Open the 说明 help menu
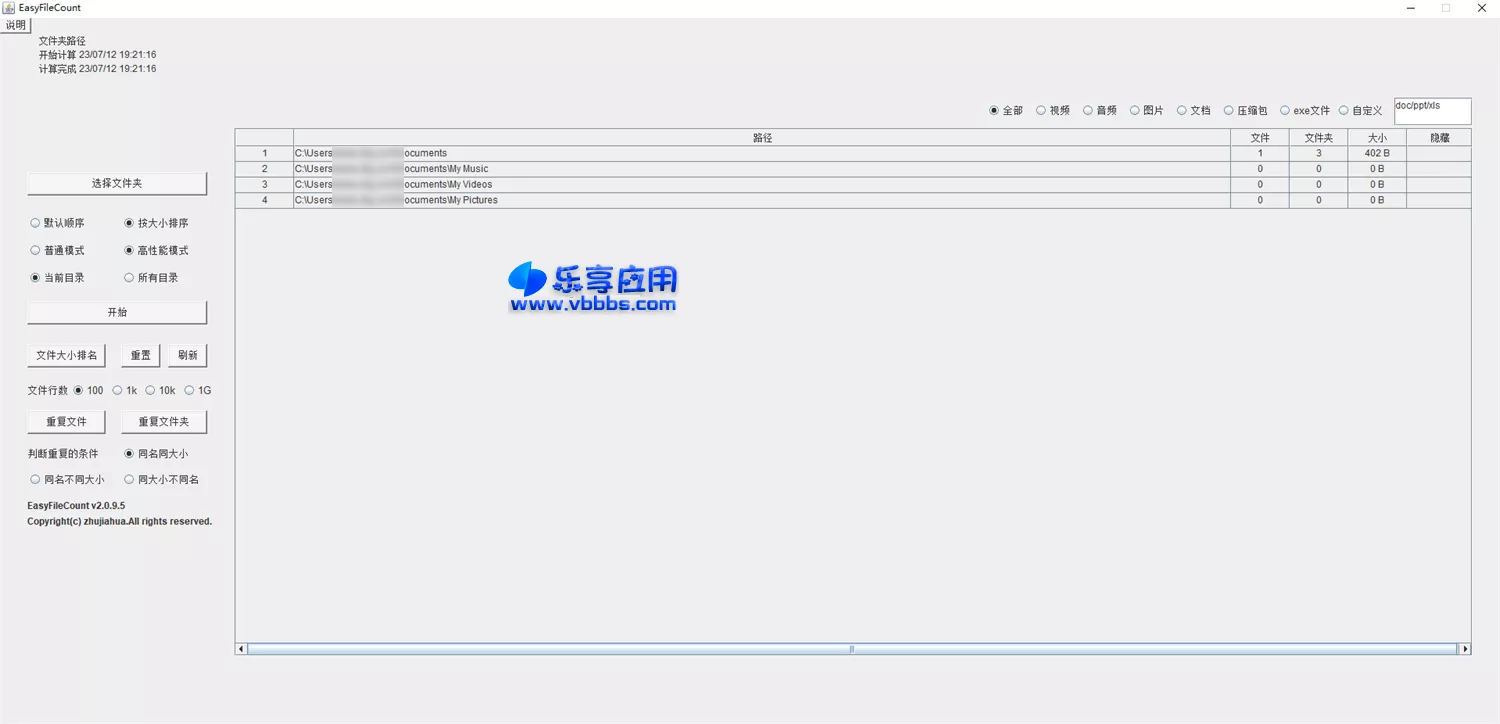The image size is (1500, 724). (x=15, y=24)
